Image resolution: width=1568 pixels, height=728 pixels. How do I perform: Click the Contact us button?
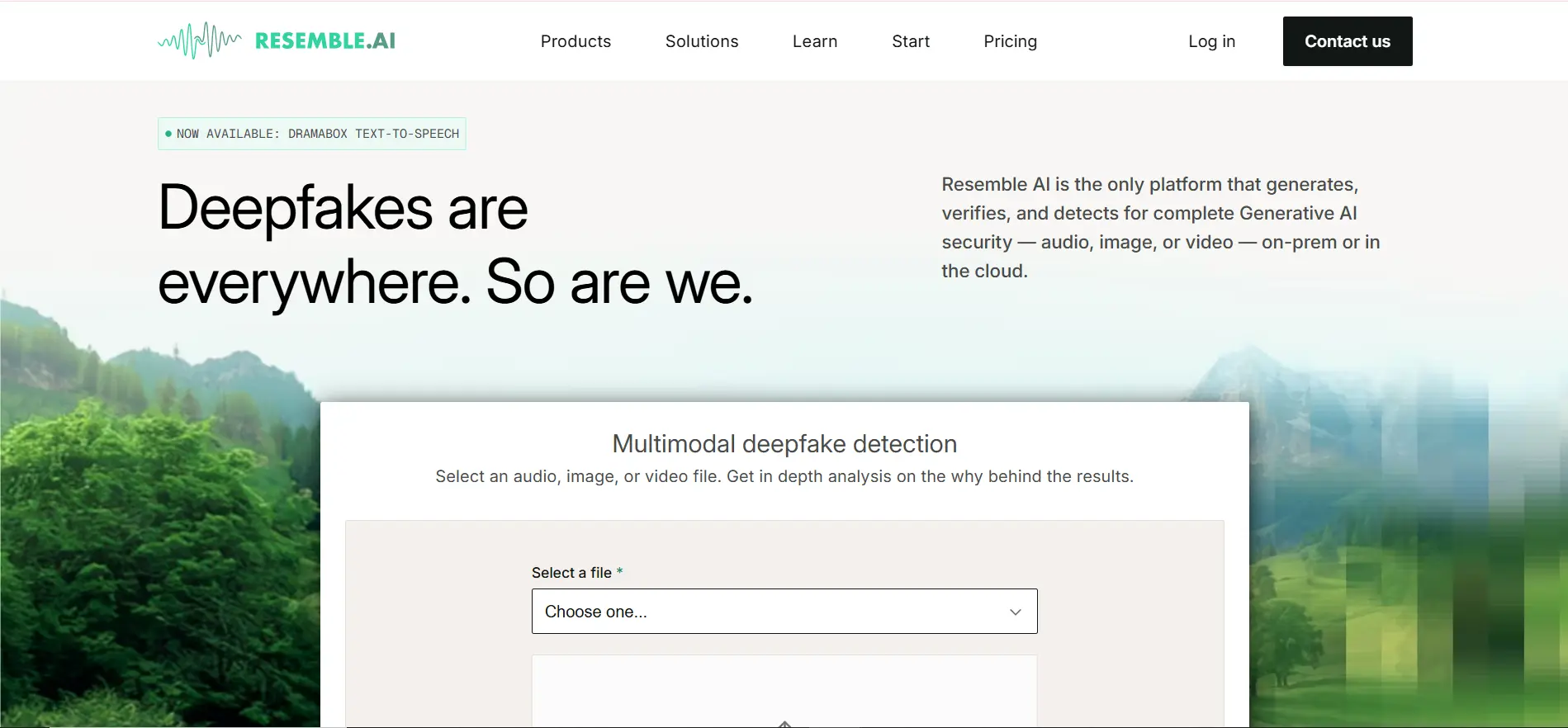[x=1348, y=41]
